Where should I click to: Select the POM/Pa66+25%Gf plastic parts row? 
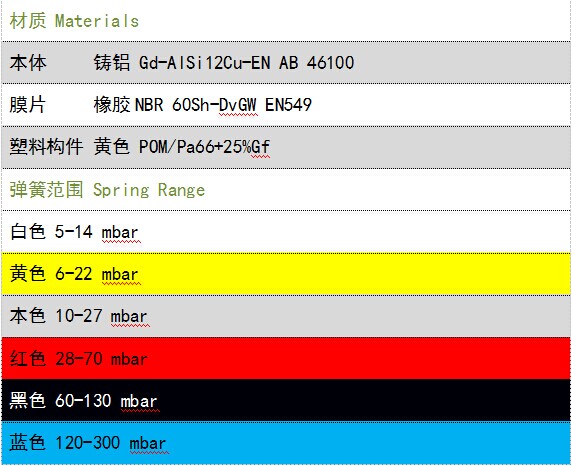[x=286, y=147]
